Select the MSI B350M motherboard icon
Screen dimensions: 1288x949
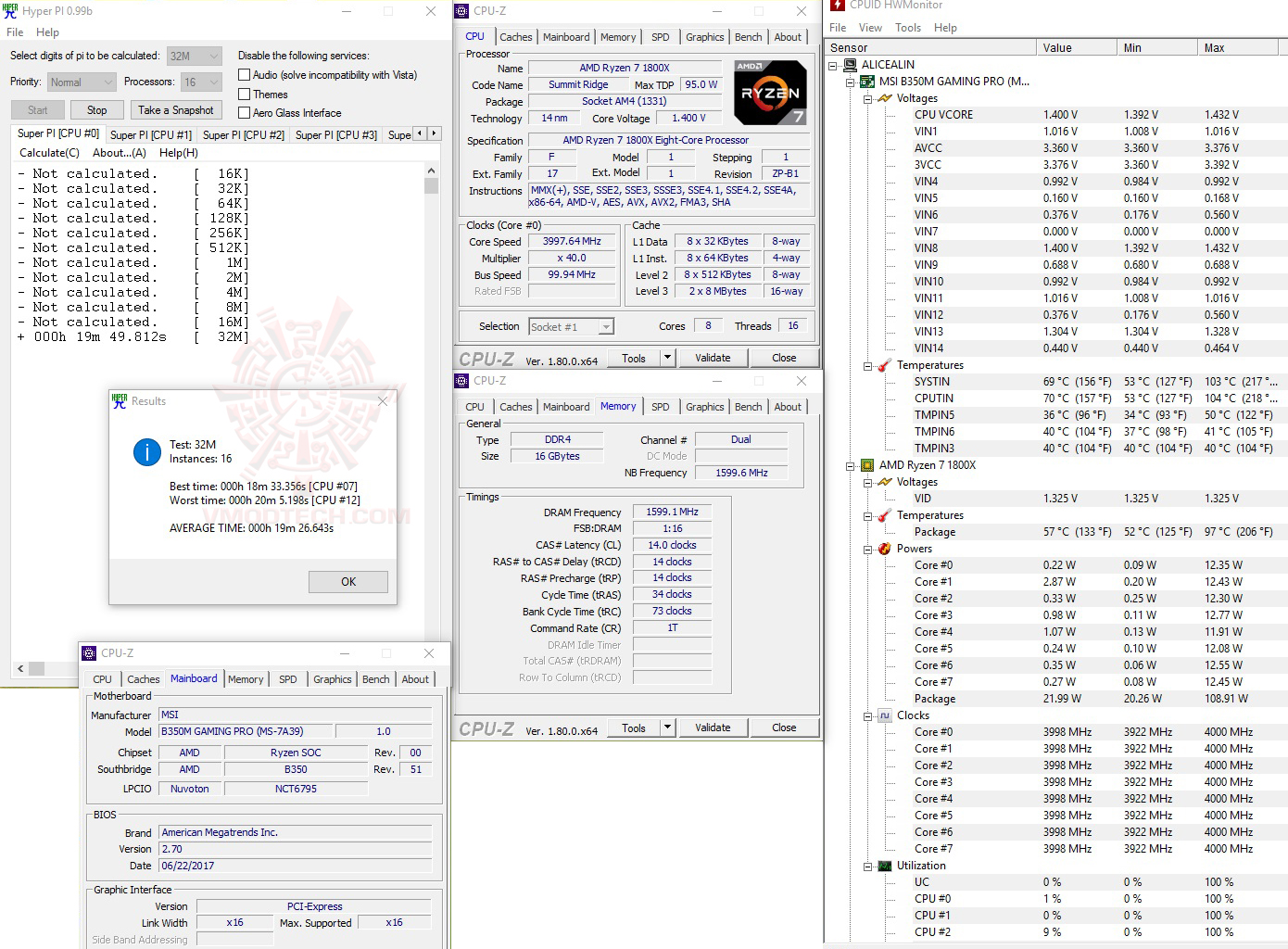click(867, 82)
